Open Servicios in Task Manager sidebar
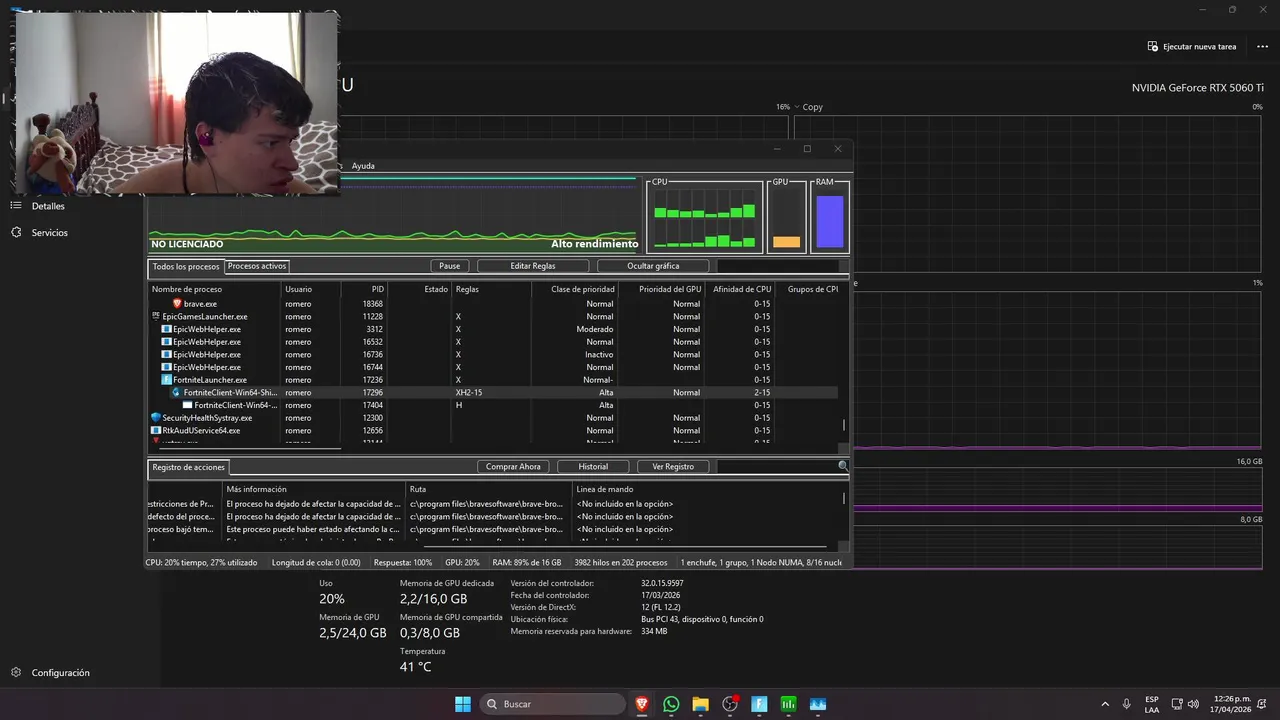The height and width of the screenshot is (720, 1280). coord(50,232)
